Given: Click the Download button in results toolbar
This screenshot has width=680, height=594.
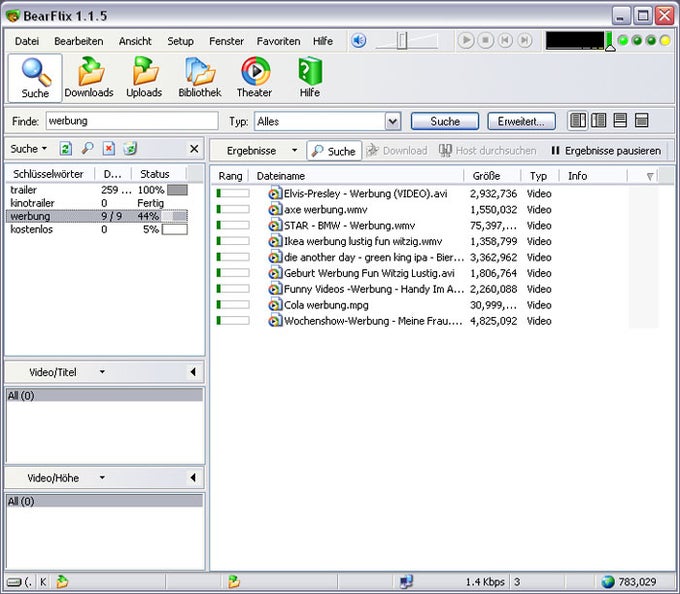Looking at the screenshot, I should click(x=396, y=151).
